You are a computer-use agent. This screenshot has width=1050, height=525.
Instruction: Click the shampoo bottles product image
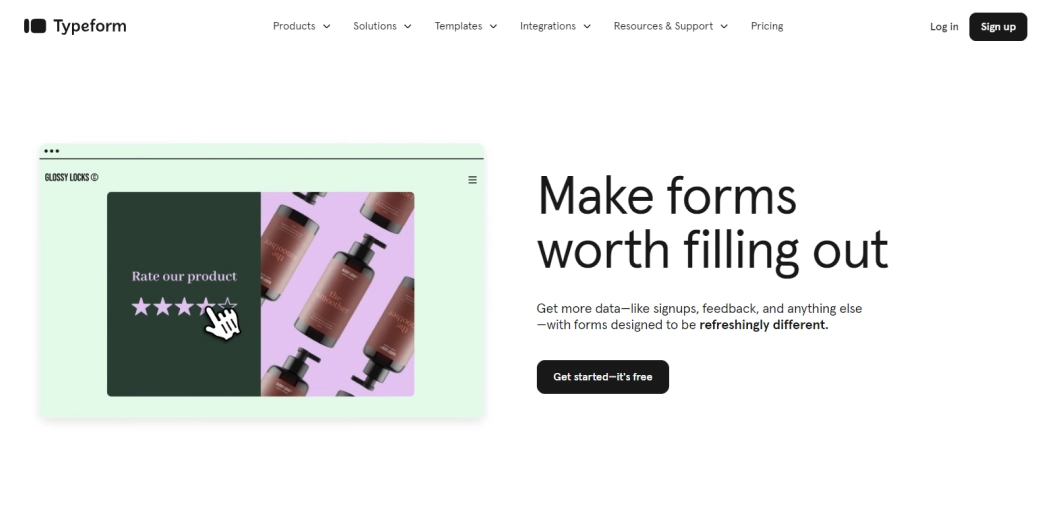coord(337,294)
